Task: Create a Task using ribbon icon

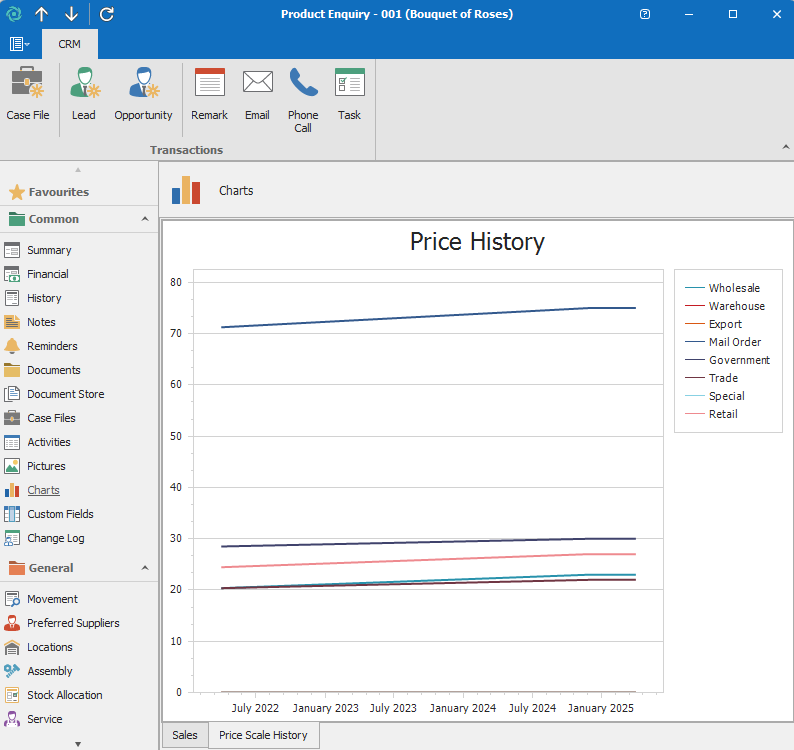Action: [349, 84]
